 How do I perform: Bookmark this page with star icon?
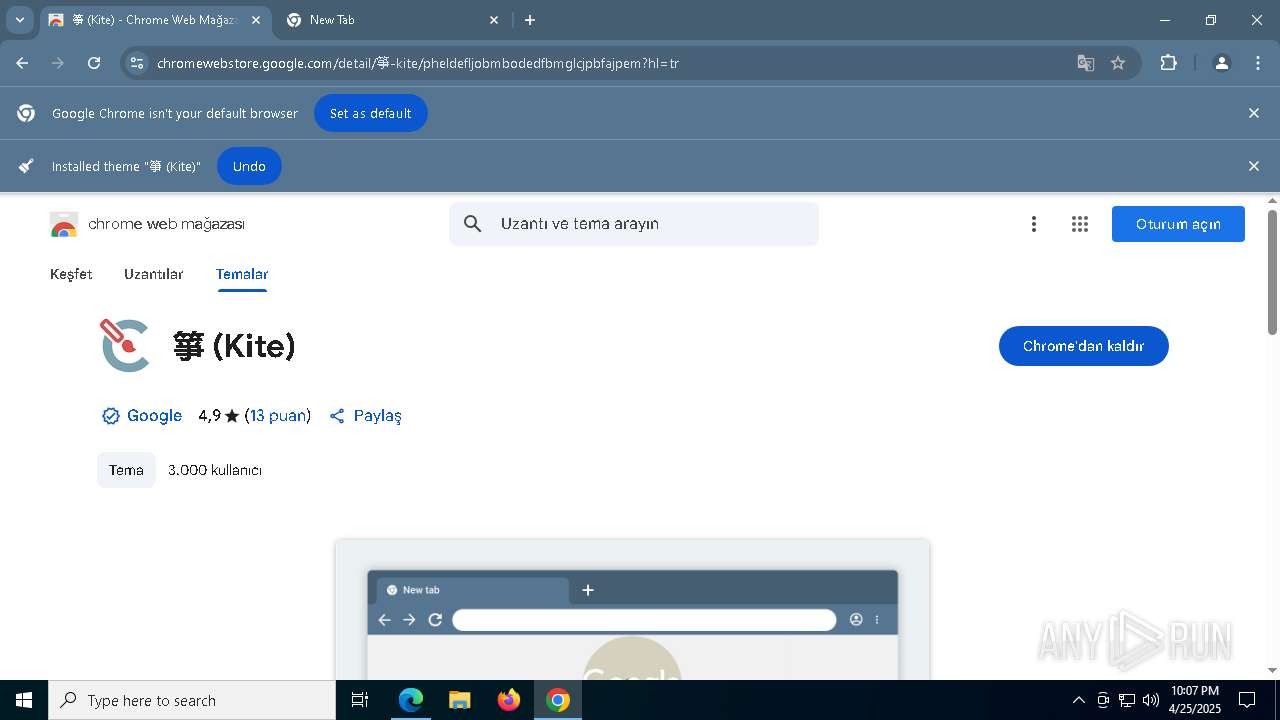point(1118,63)
